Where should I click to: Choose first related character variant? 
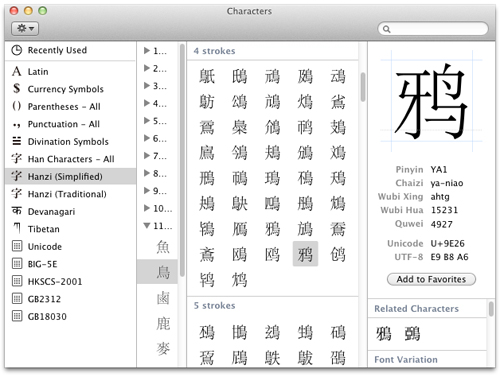point(384,334)
